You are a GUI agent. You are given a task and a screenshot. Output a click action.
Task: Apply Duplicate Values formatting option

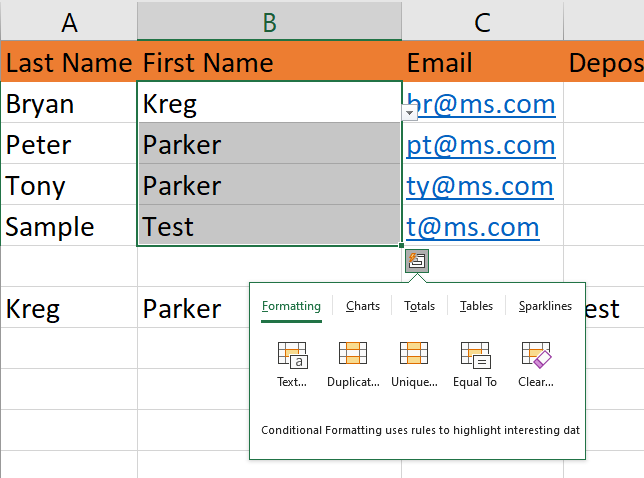pyautogui.click(x=353, y=356)
